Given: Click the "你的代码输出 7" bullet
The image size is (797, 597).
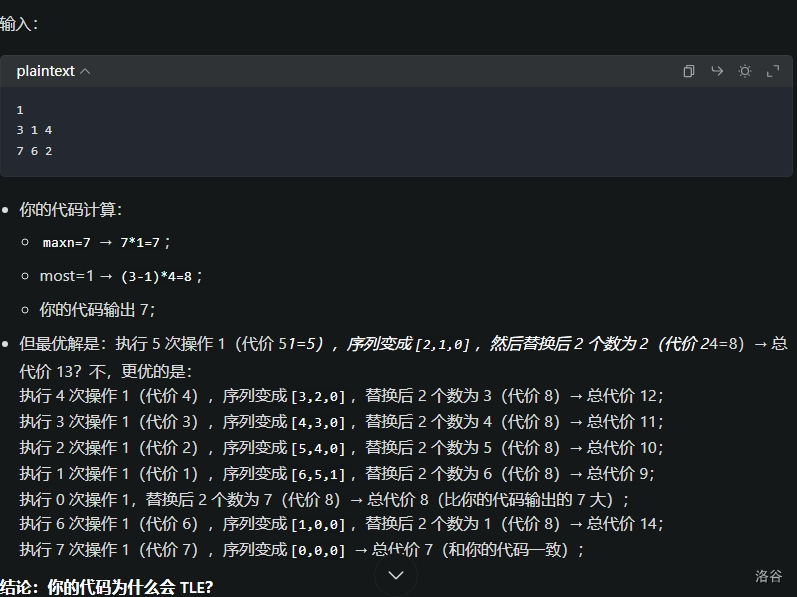Looking at the screenshot, I should (x=97, y=310).
